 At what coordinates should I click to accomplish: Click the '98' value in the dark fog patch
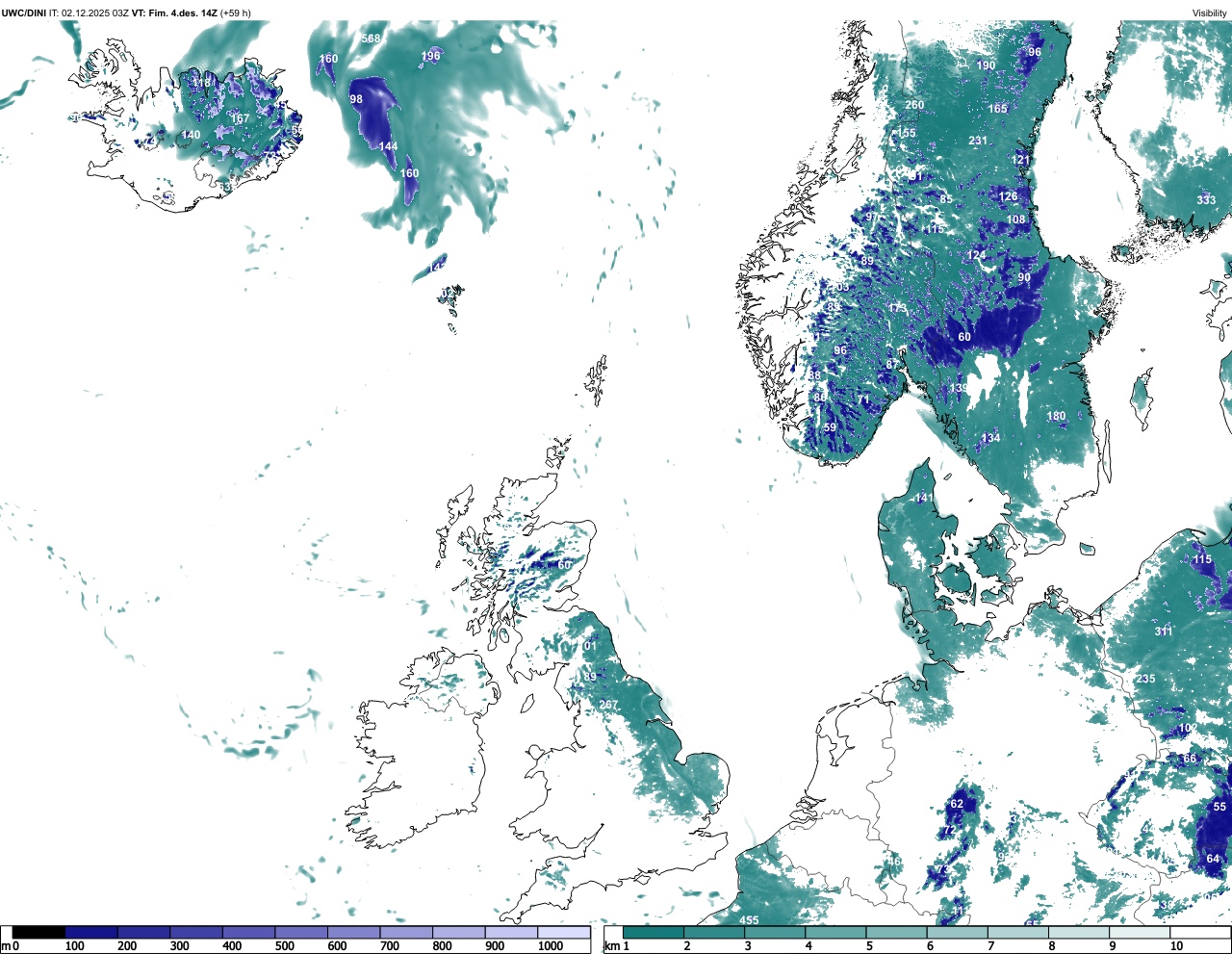coord(356,99)
